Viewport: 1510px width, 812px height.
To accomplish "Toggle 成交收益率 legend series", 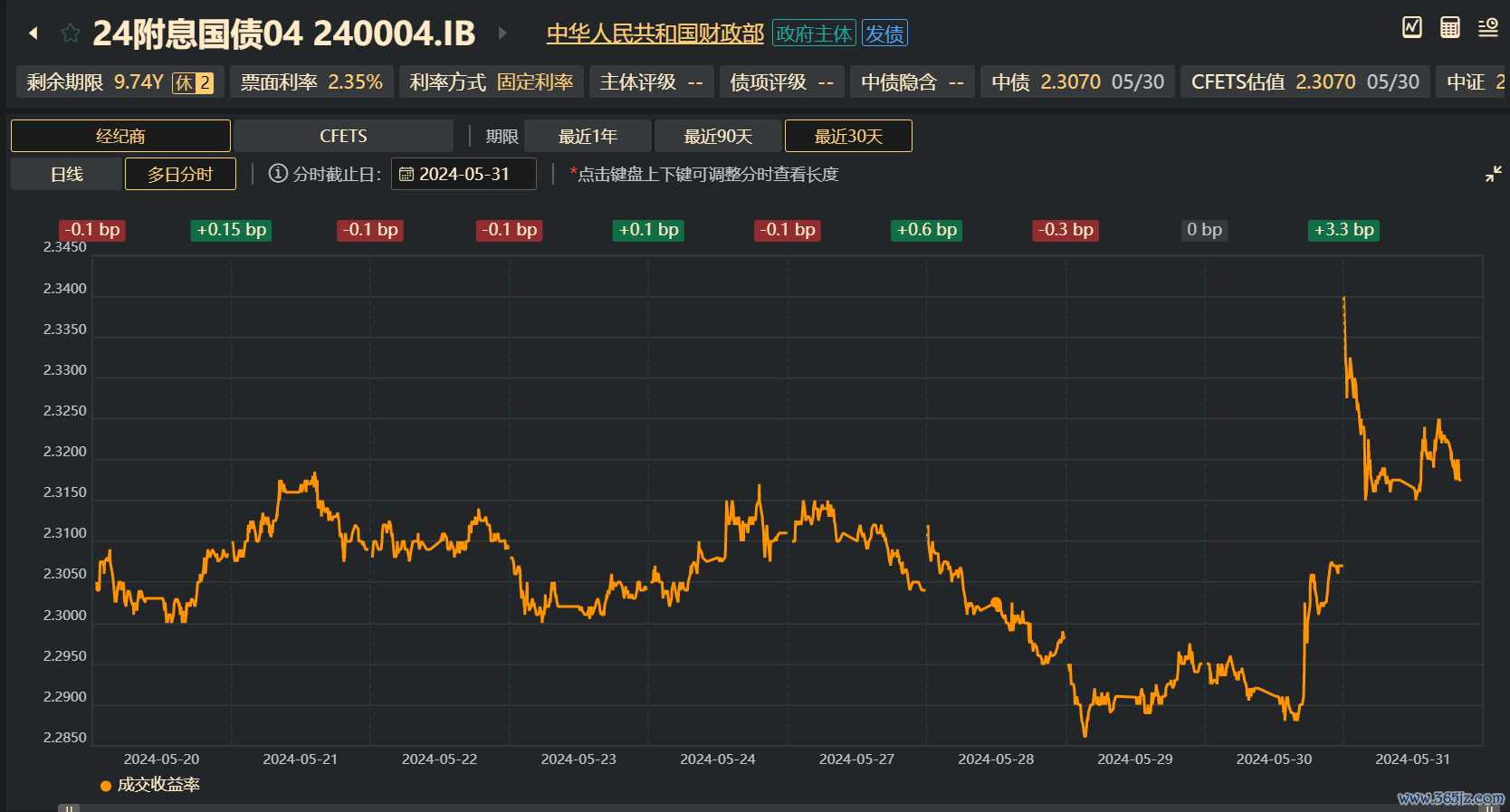I will coord(150,785).
